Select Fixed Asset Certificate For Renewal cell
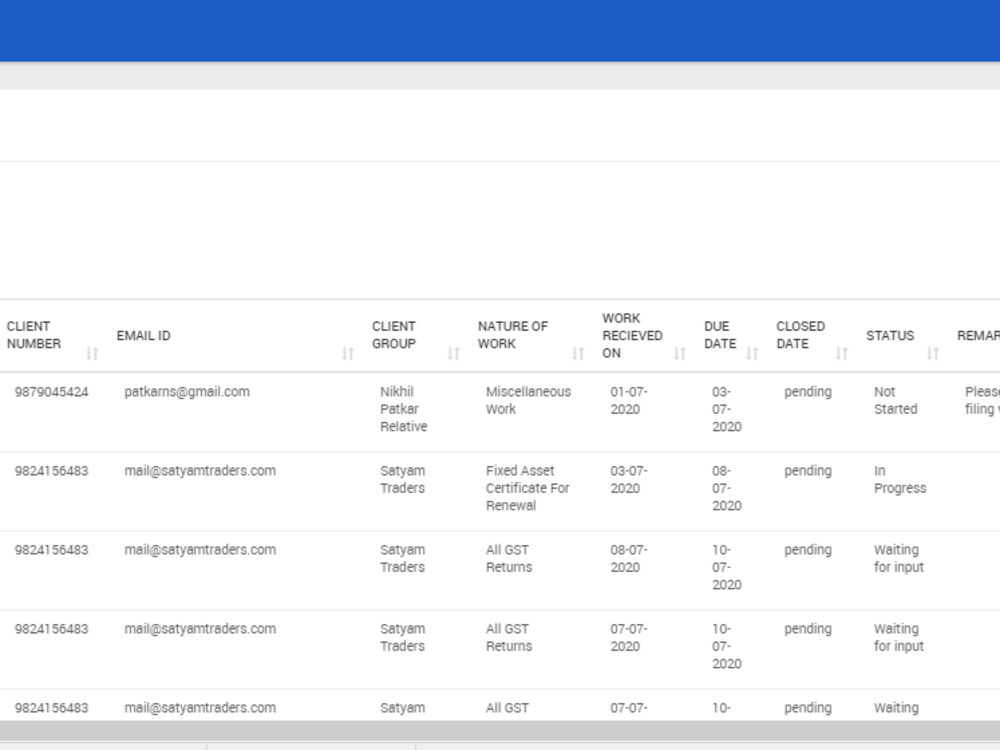 coord(527,488)
